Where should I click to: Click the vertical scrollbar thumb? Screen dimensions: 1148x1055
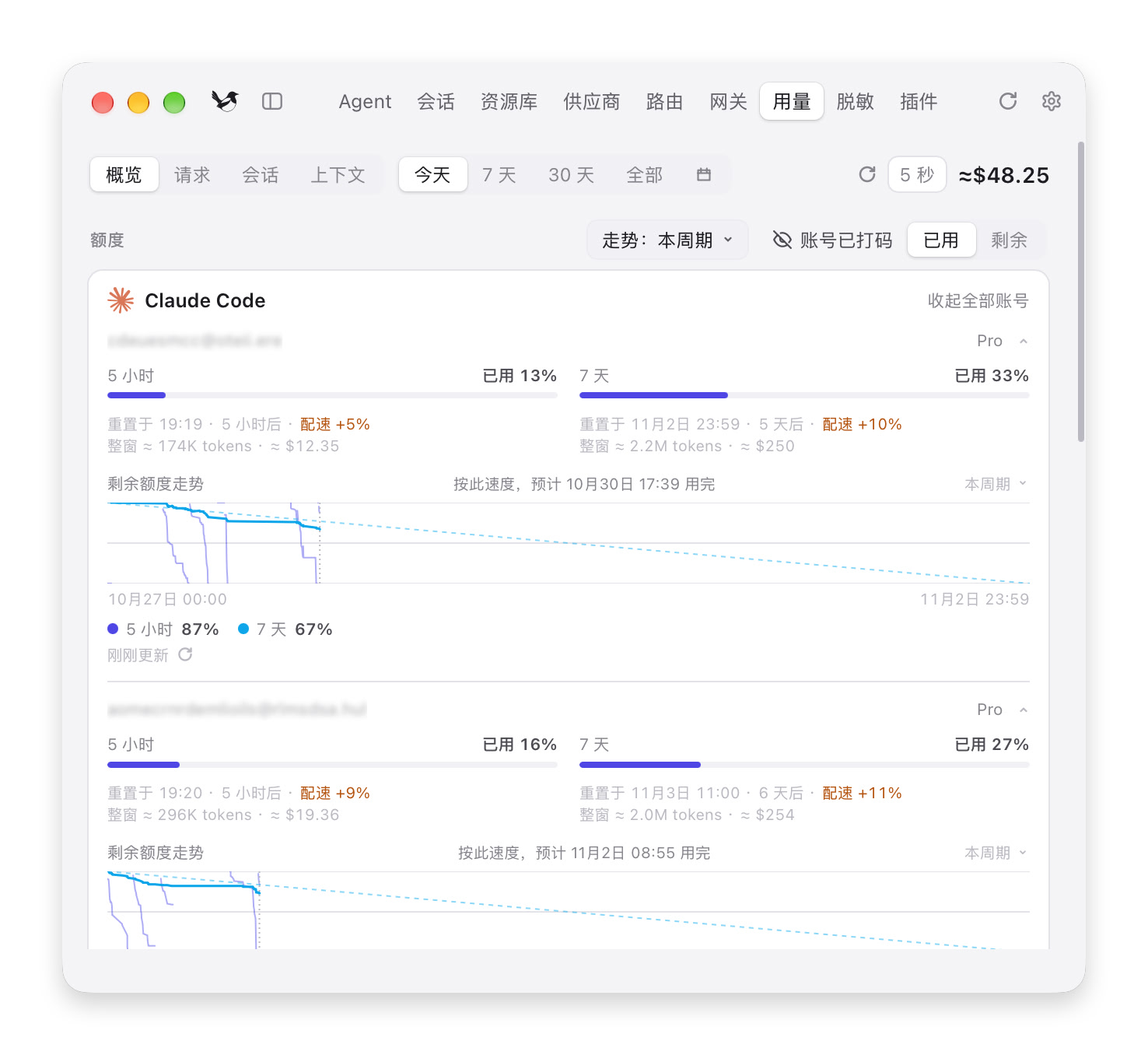[1081, 292]
